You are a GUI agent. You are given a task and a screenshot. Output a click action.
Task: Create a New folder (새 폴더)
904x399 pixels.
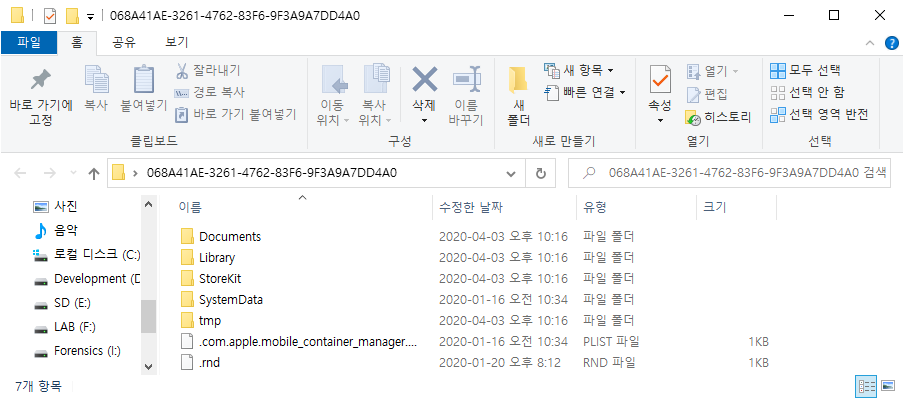[x=518, y=96]
